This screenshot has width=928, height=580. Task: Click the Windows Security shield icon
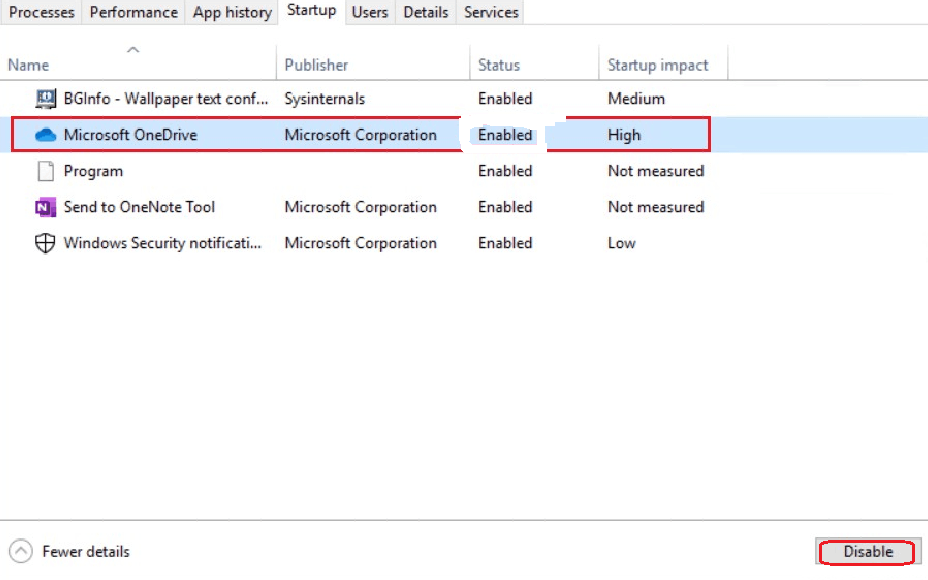46,243
